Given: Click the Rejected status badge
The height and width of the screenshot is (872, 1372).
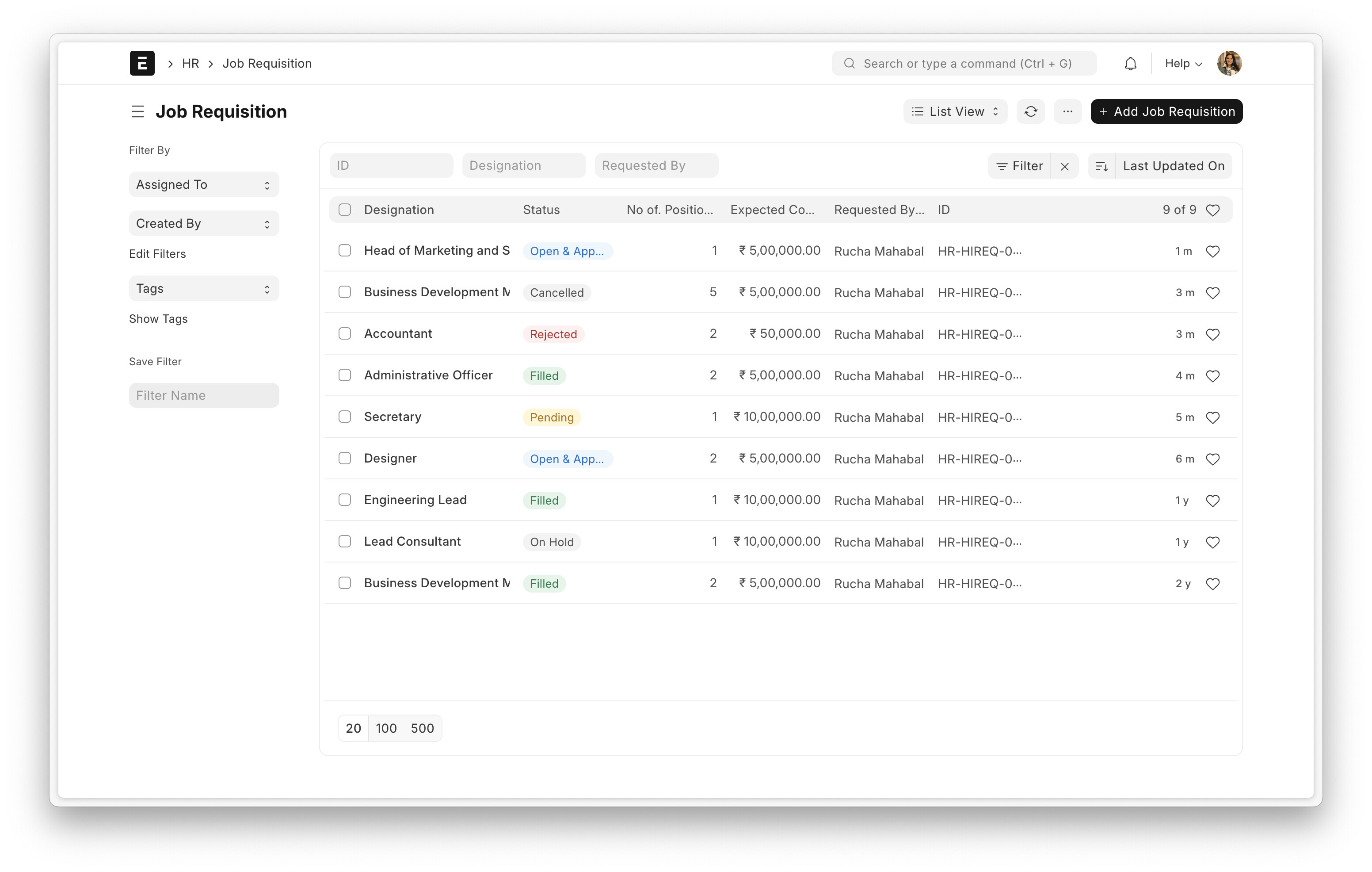Looking at the screenshot, I should [x=553, y=335].
